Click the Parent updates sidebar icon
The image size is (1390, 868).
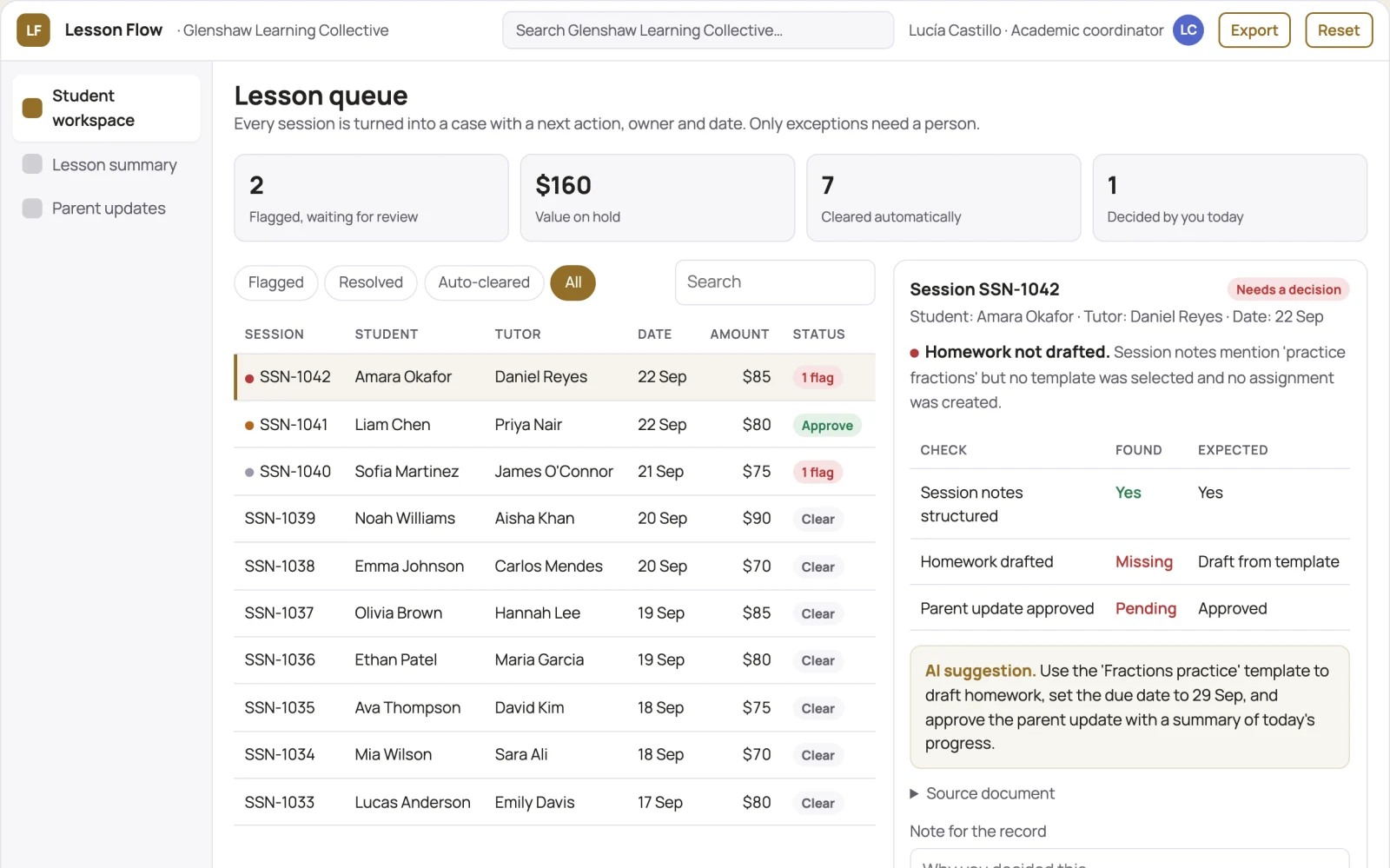(32, 209)
